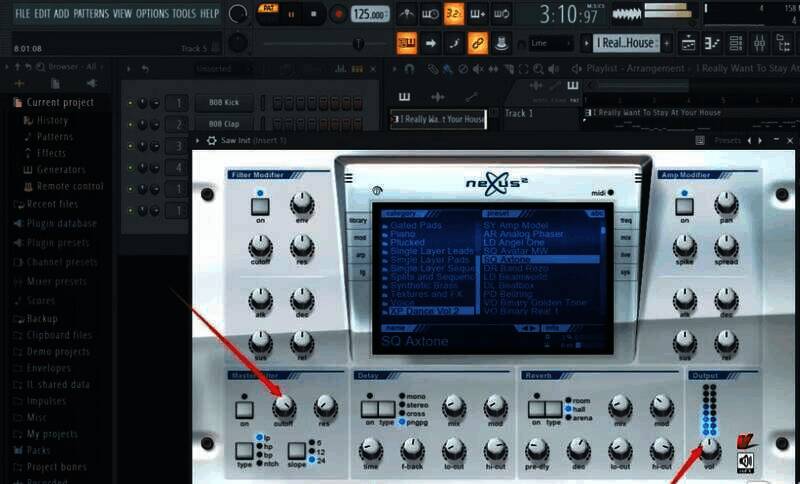800x484 pixels.
Task: Open the TOOLS menu
Action: click(184, 14)
